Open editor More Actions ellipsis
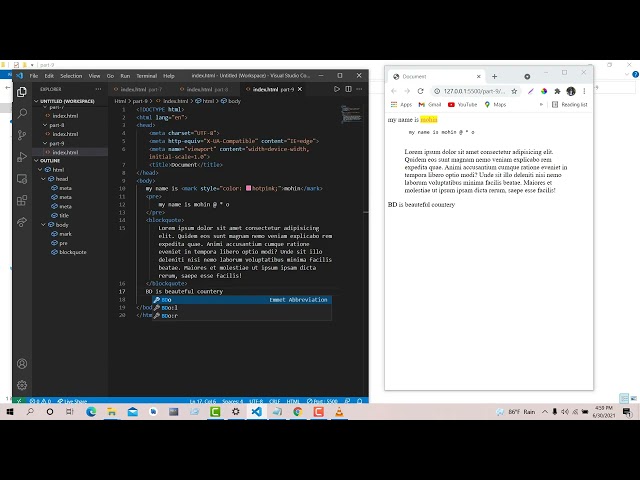The height and width of the screenshot is (480, 640). coord(359,89)
